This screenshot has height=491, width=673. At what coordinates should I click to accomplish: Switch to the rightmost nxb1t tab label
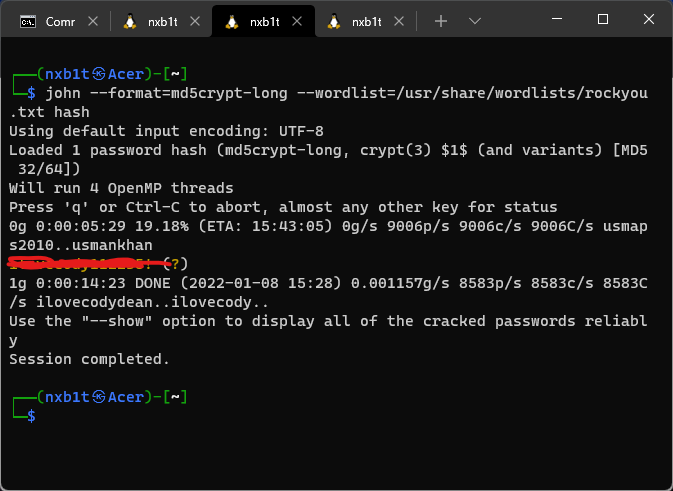368,21
